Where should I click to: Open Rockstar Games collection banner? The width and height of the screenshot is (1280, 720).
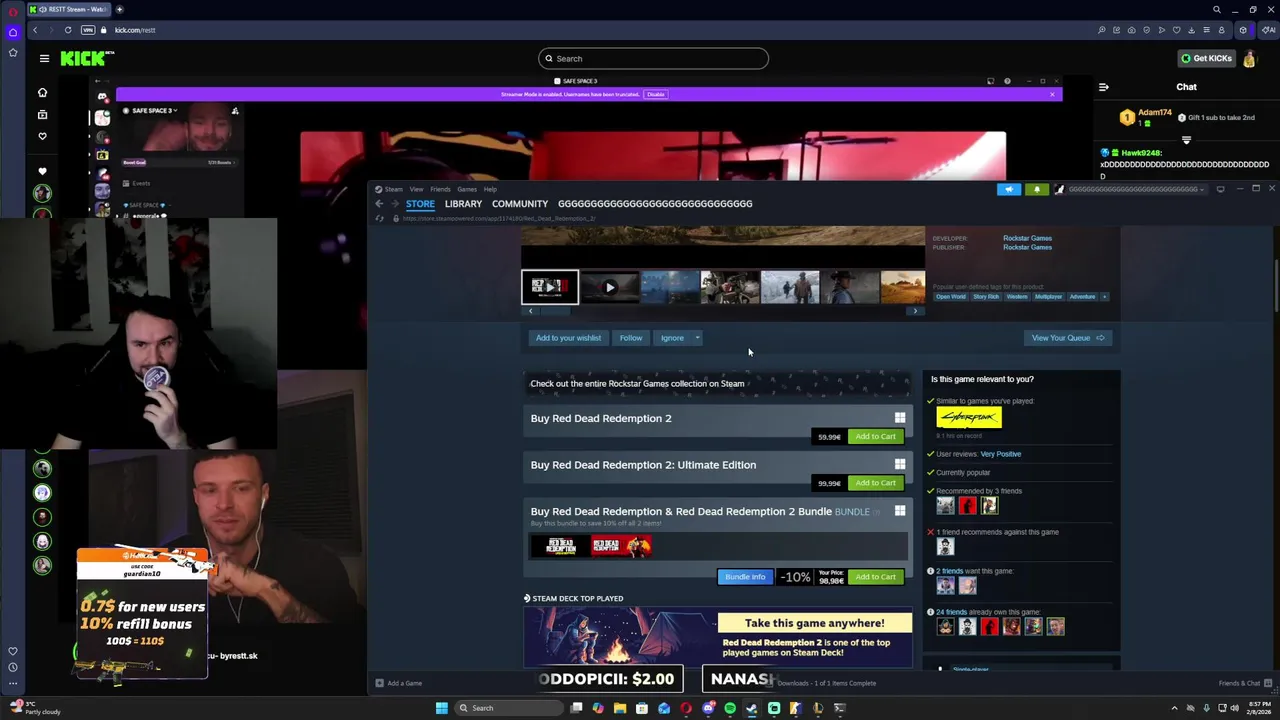[717, 384]
